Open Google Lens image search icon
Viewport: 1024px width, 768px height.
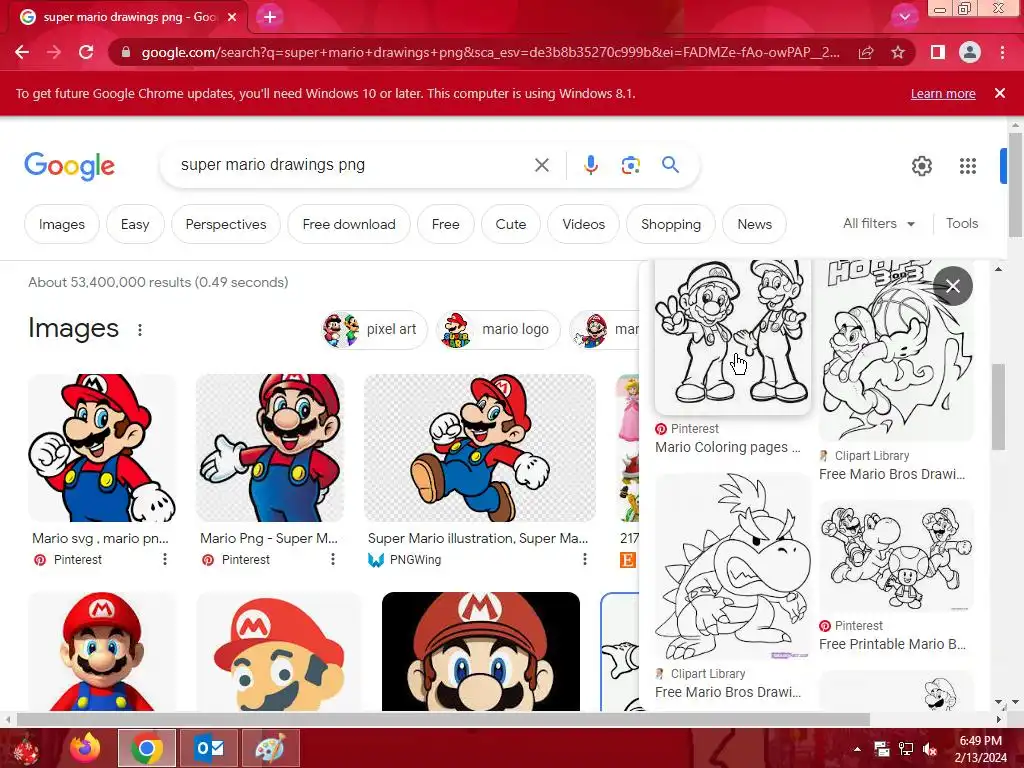(x=630, y=165)
